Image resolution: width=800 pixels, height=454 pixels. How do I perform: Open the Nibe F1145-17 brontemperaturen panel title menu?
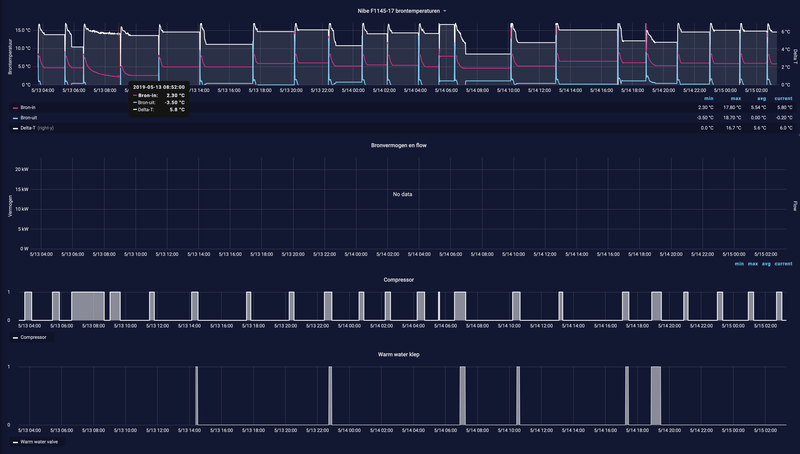coord(398,11)
